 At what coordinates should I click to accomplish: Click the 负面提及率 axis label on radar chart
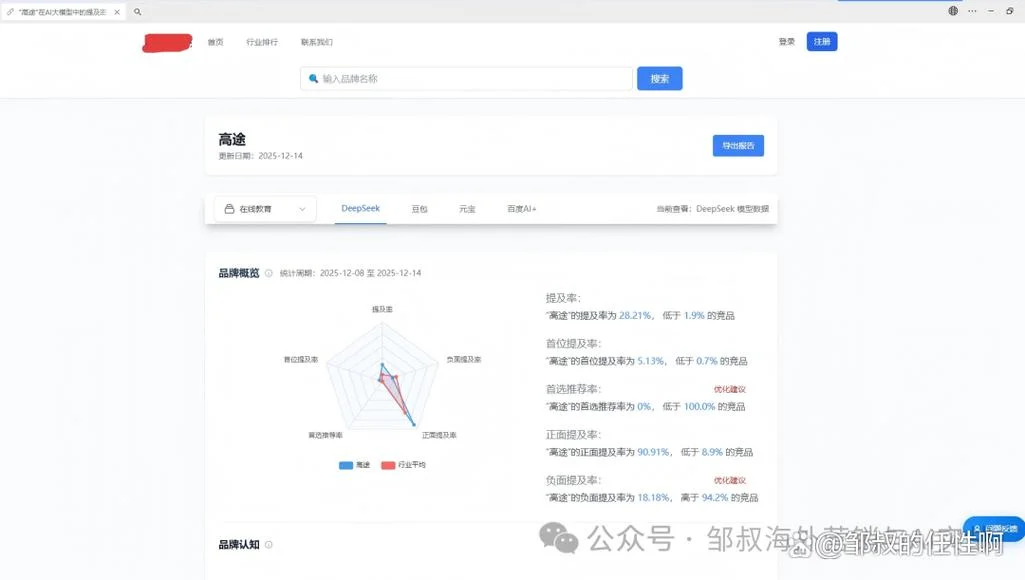pyautogui.click(x=463, y=360)
